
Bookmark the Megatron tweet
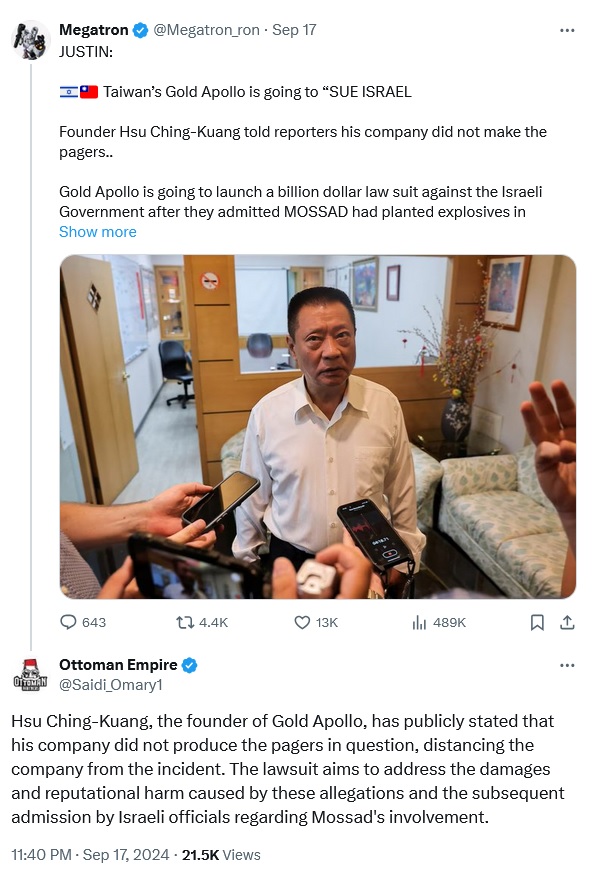(x=537, y=622)
